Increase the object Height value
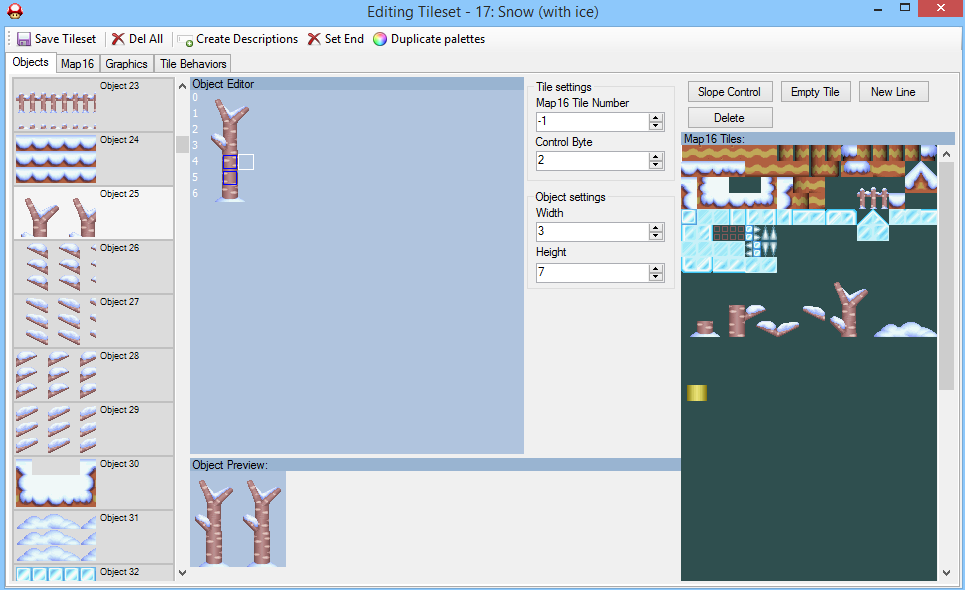965x590 pixels. pyautogui.click(x=656, y=268)
